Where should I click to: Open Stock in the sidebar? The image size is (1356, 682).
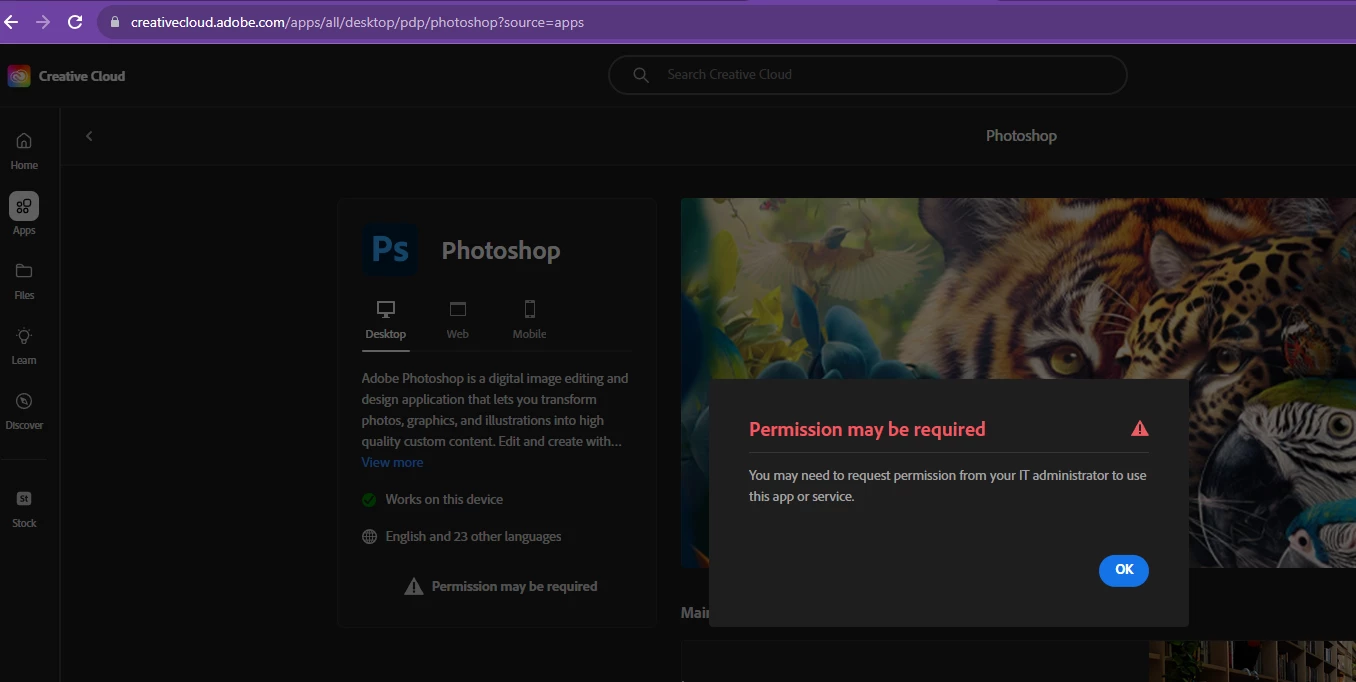tap(24, 509)
